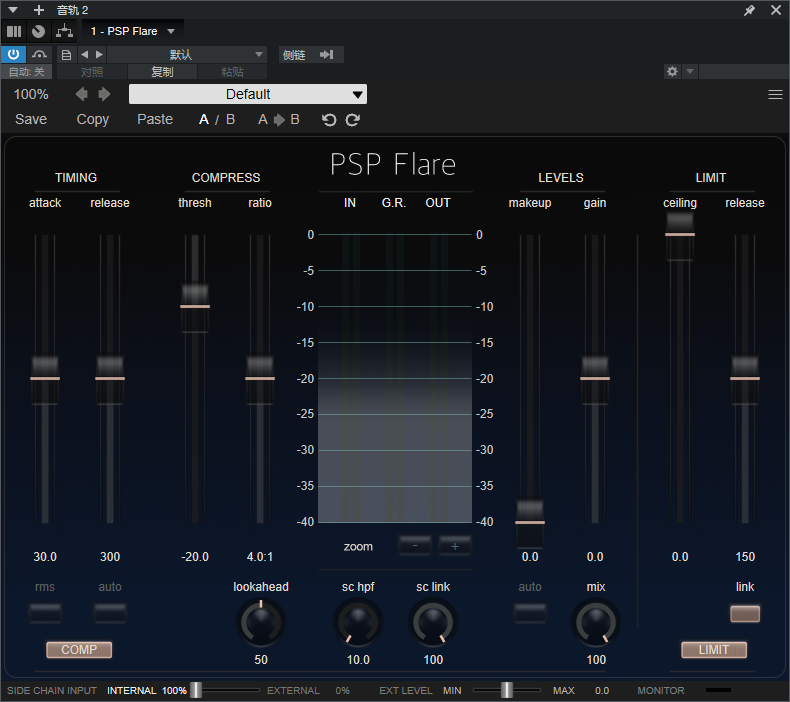Viewport: 790px width, 702px height.
Task: Close the plugin window
Action: 776,10
